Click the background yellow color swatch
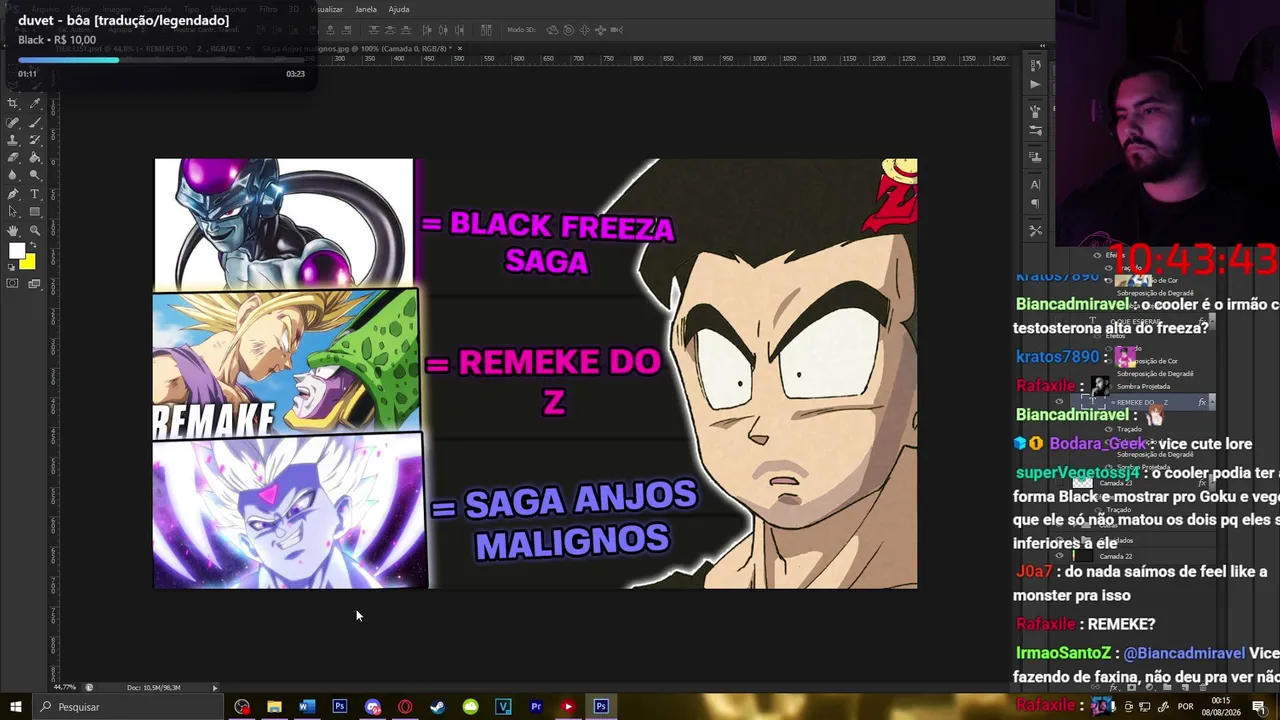This screenshot has height=720, width=1280. click(x=29, y=263)
